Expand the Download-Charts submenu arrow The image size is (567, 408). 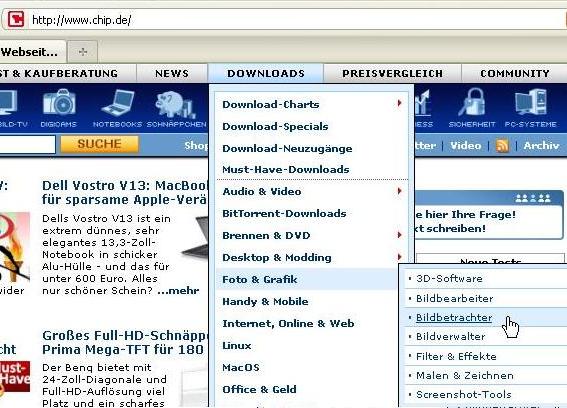coord(399,103)
